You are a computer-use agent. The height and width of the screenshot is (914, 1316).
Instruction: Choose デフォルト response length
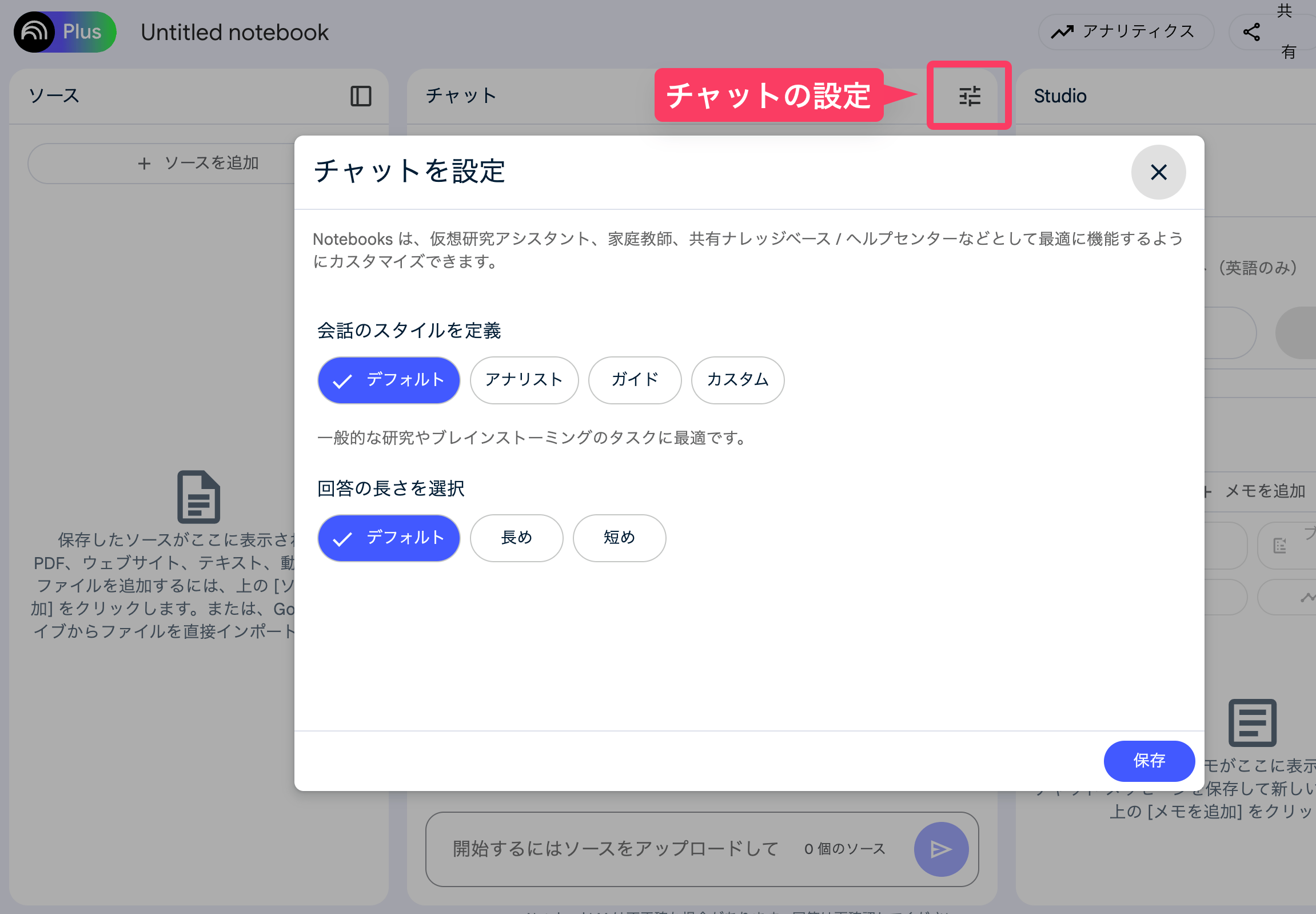pyautogui.click(x=389, y=538)
